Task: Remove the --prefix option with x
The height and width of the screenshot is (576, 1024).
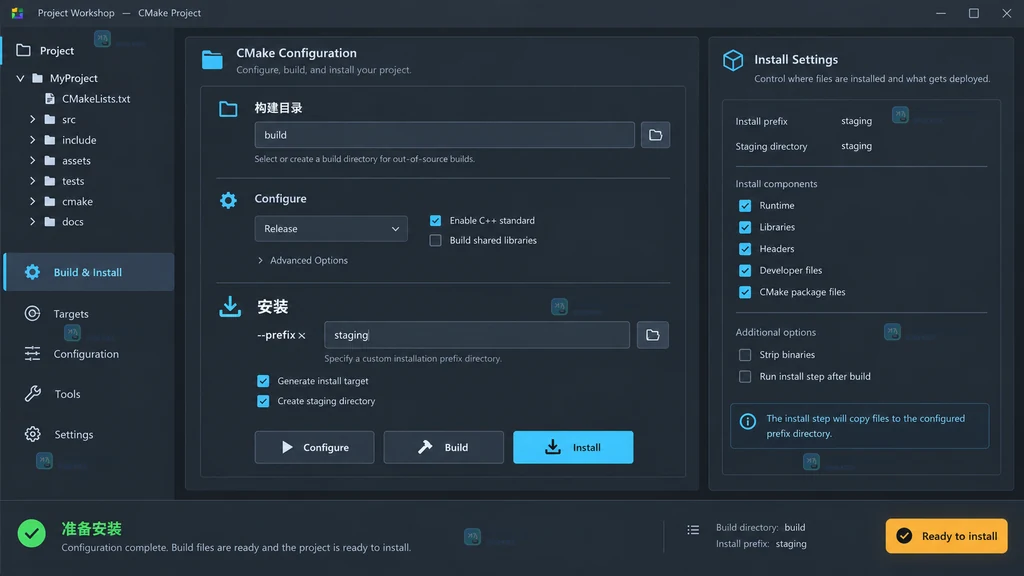Action: (x=302, y=336)
